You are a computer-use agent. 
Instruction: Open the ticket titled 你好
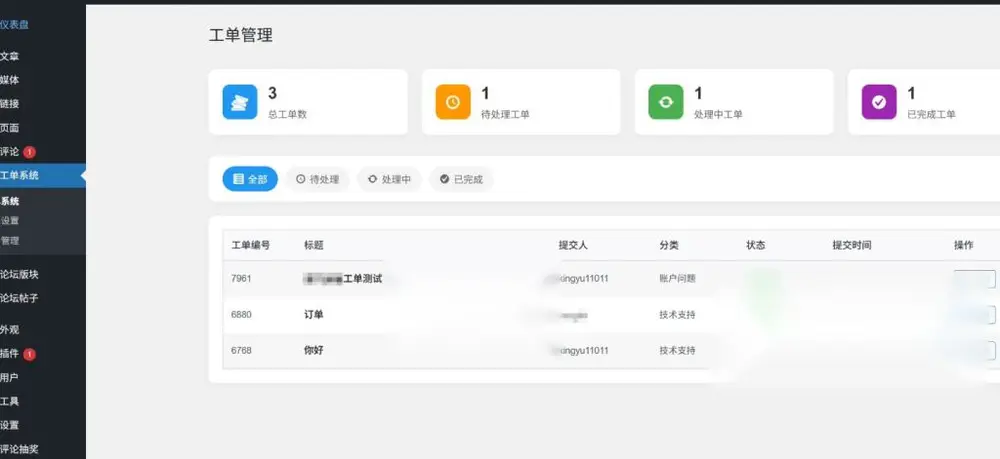[x=314, y=350]
